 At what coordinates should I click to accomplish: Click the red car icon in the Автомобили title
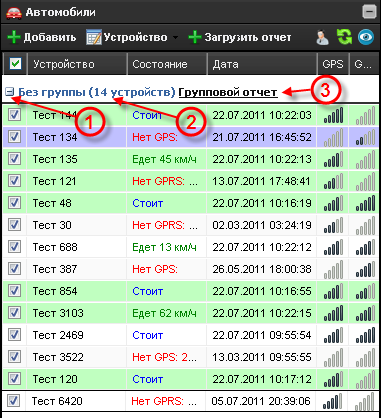click(x=14, y=13)
